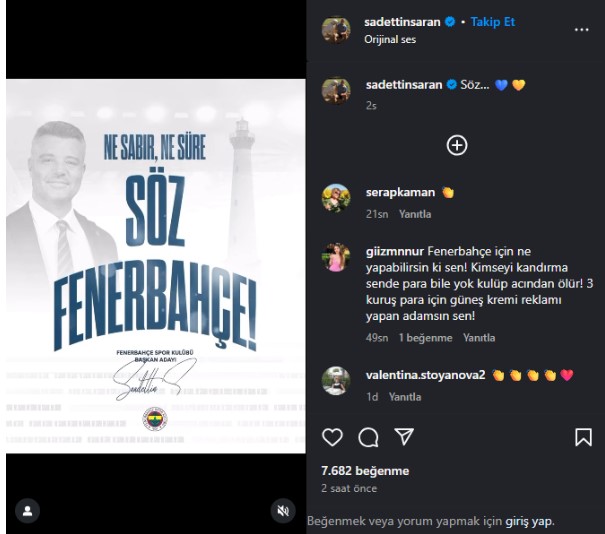The width and height of the screenshot is (605, 534).
Task: Share post via paper plane icon
Action: click(x=404, y=437)
